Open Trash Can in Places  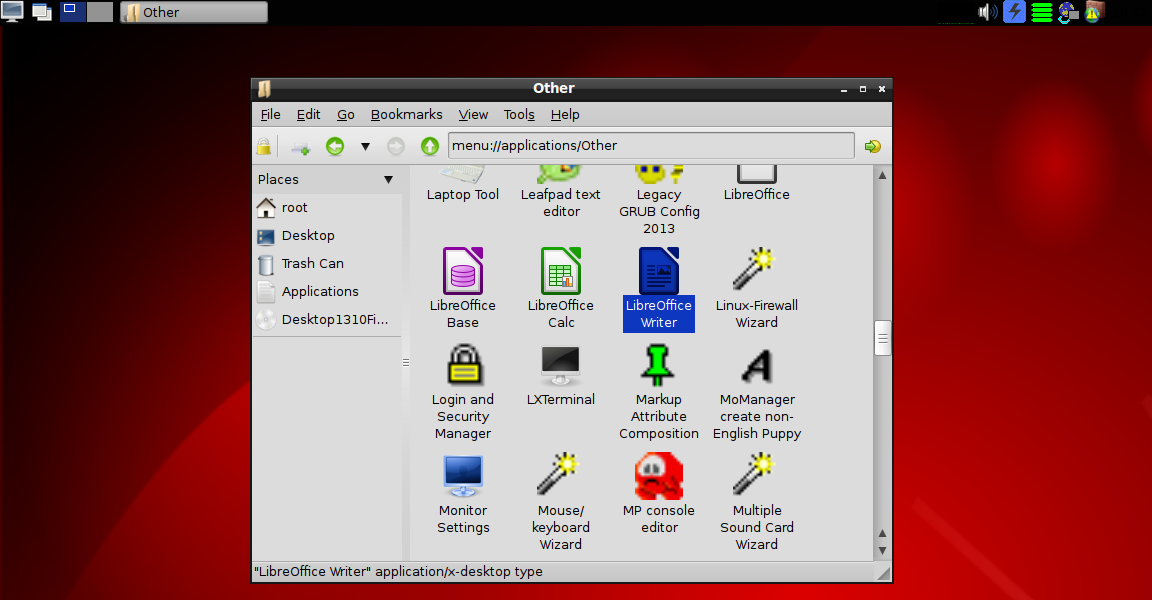[327, 264]
